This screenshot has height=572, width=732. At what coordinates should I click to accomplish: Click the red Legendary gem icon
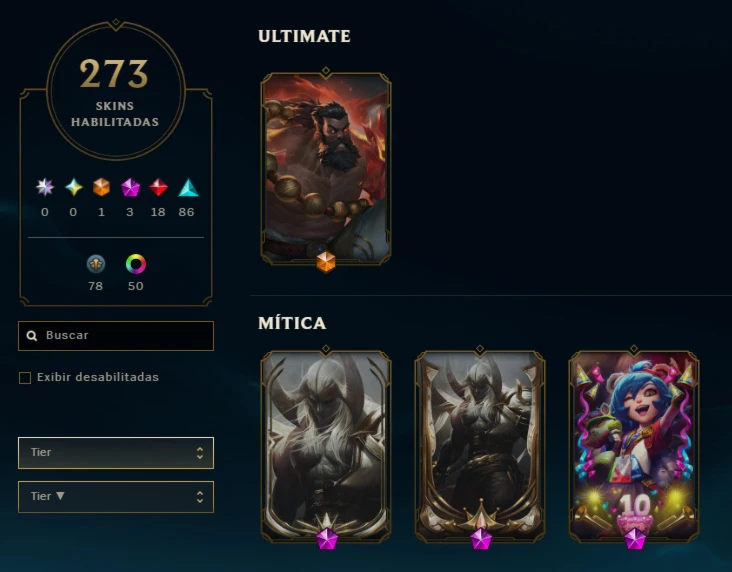(x=158, y=187)
